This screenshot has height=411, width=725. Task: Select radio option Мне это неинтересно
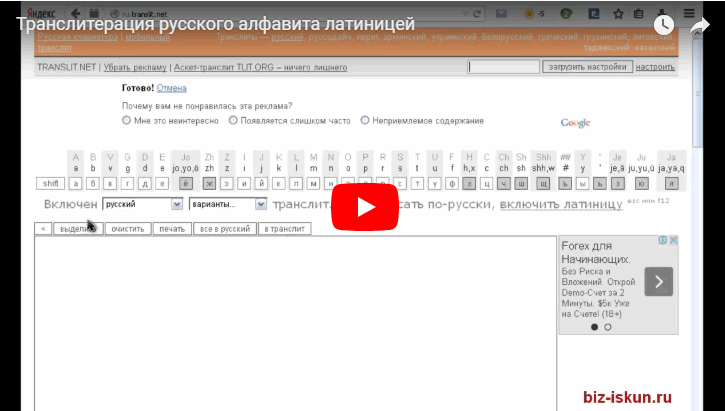coord(126,120)
